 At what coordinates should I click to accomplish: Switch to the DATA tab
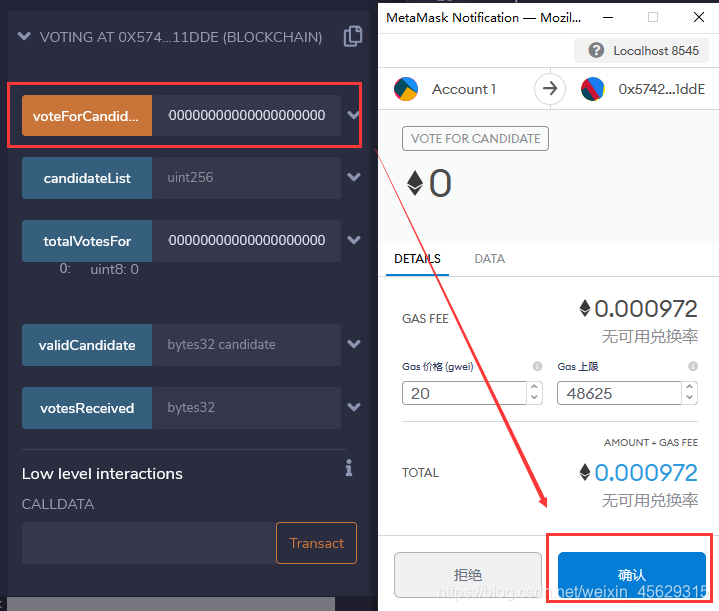pyautogui.click(x=489, y=259)
